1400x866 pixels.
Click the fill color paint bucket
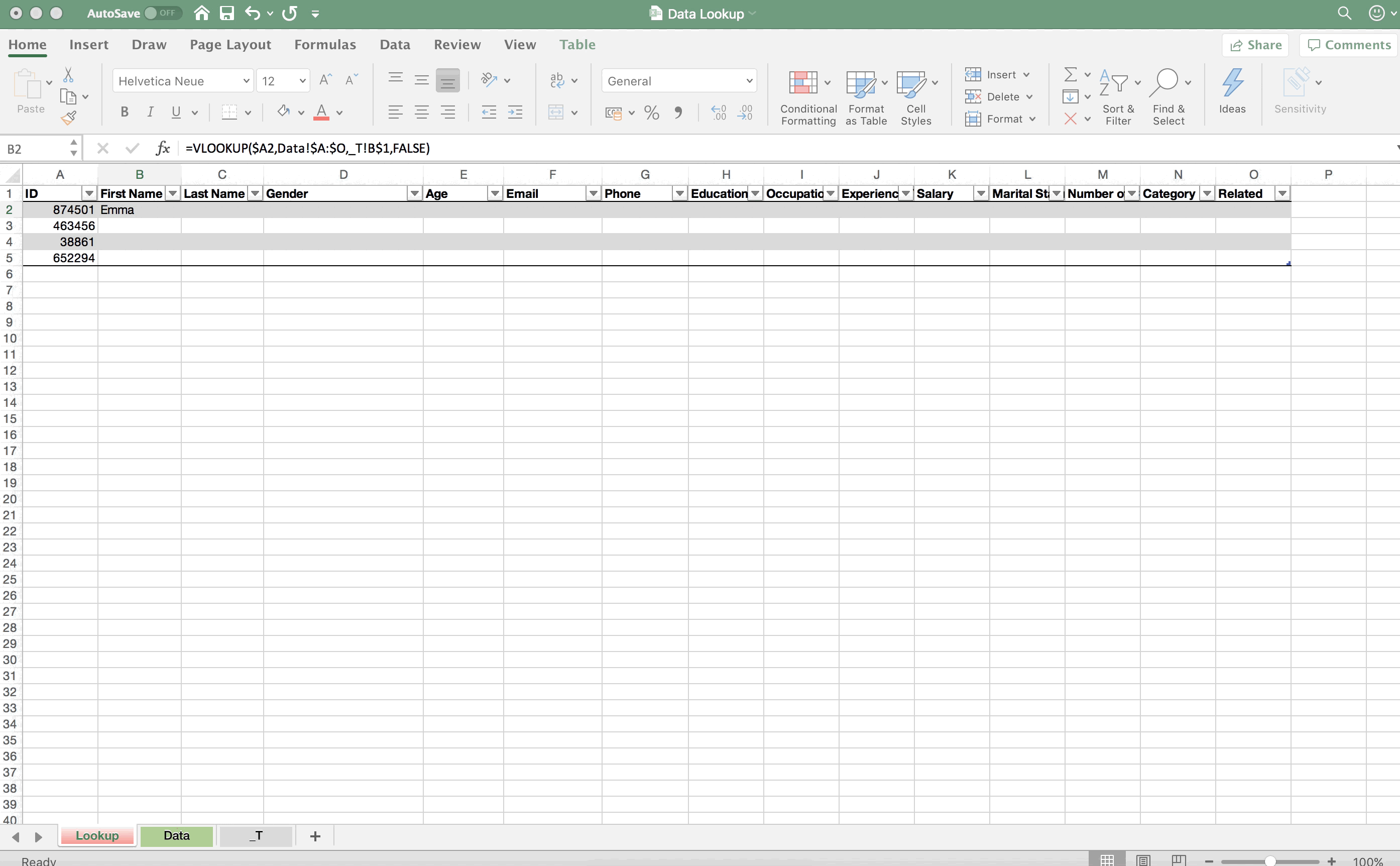pyautogui.click(x=283, y=112)
